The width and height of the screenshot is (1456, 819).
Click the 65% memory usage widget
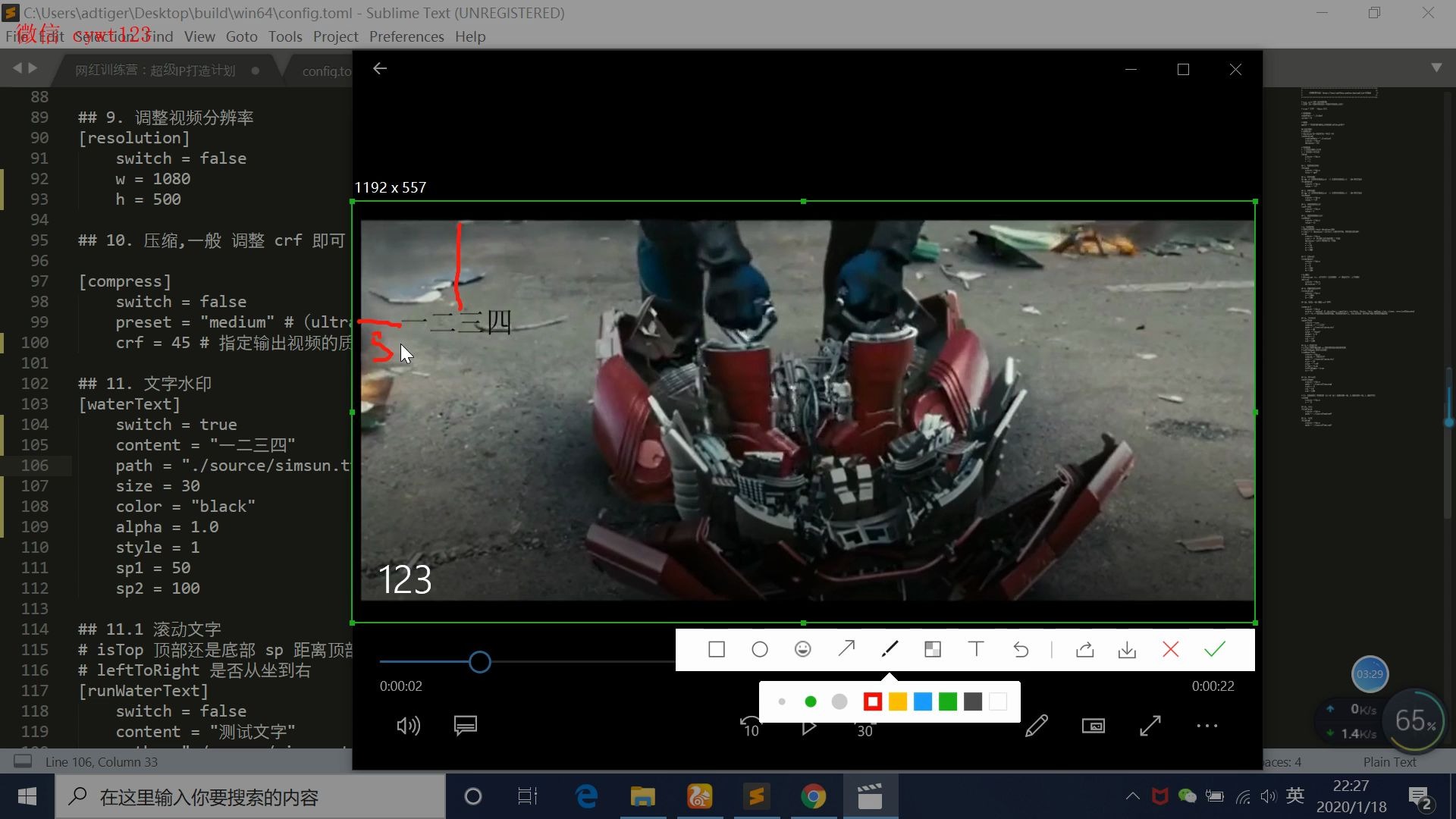[1415, 720]
